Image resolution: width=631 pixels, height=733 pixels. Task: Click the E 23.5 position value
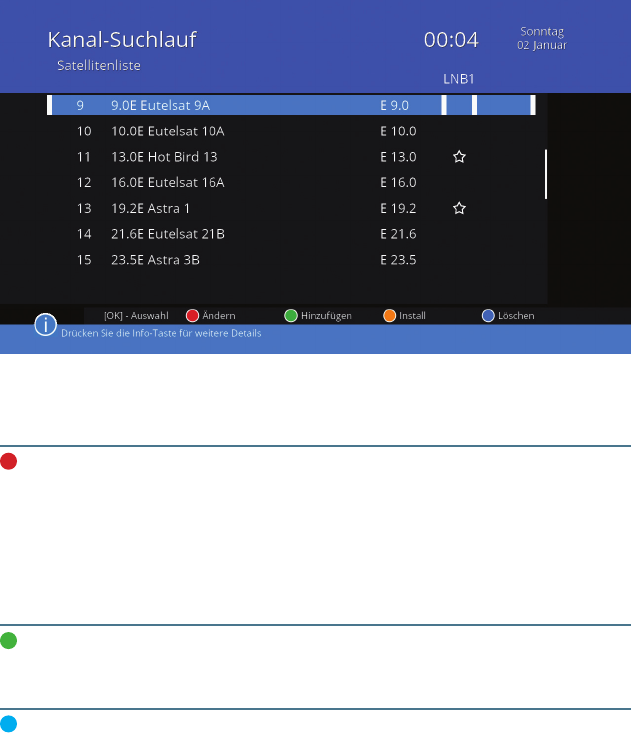pos(398,260)
